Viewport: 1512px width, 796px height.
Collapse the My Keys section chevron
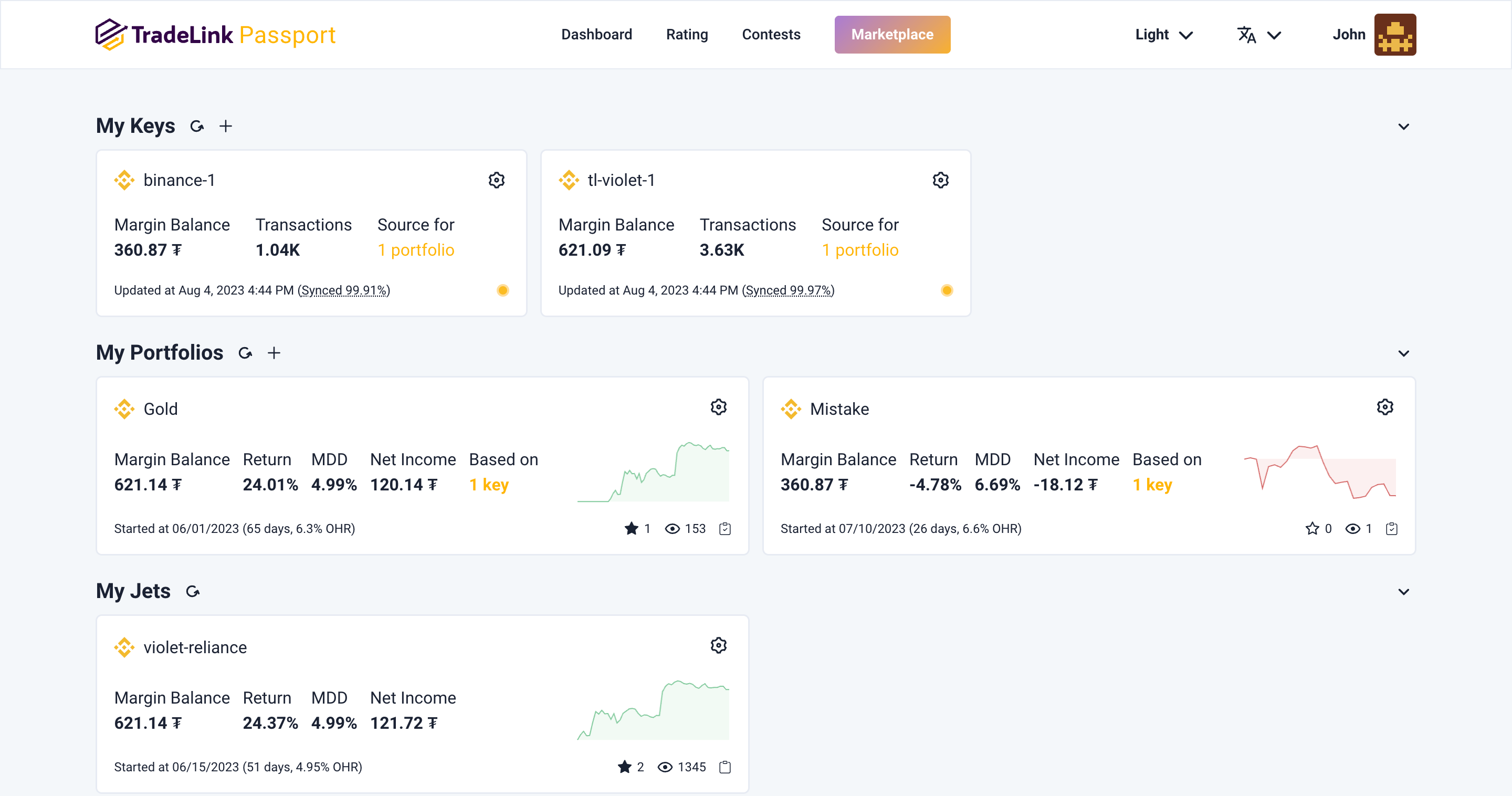tap(1403, 127)
